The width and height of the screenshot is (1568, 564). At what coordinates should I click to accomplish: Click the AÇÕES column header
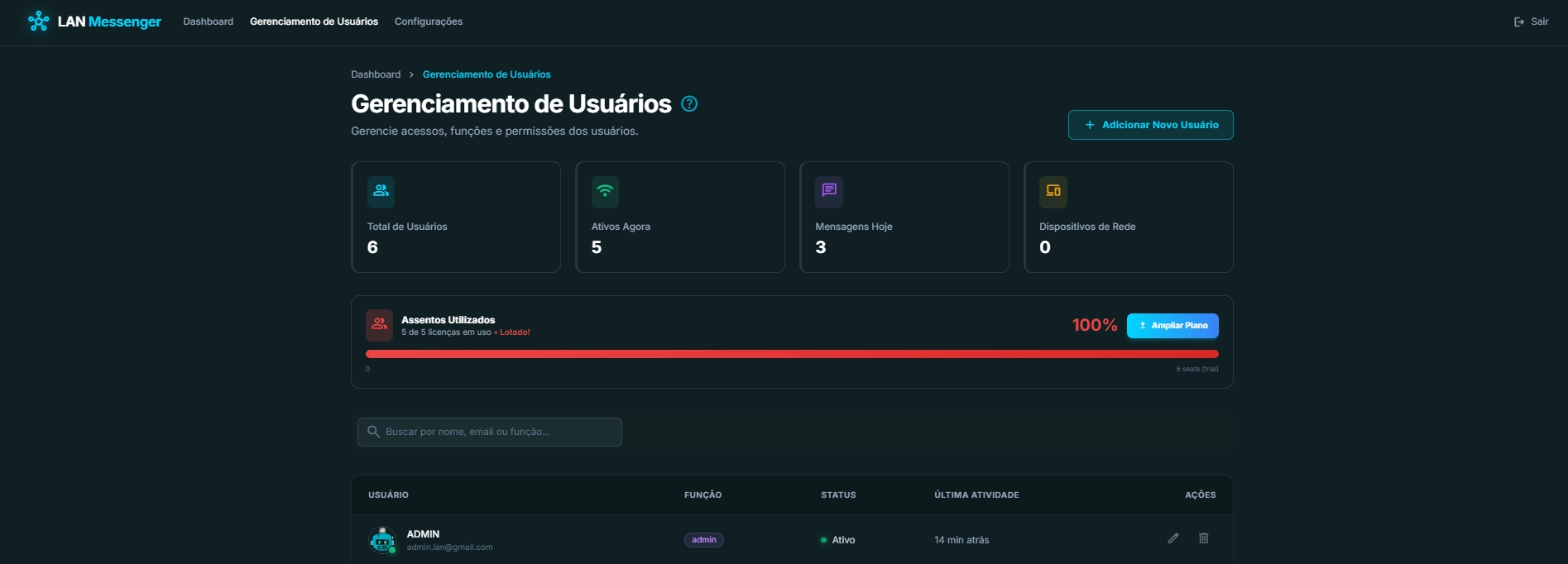pyautogui.click(x=1201, y=495)
